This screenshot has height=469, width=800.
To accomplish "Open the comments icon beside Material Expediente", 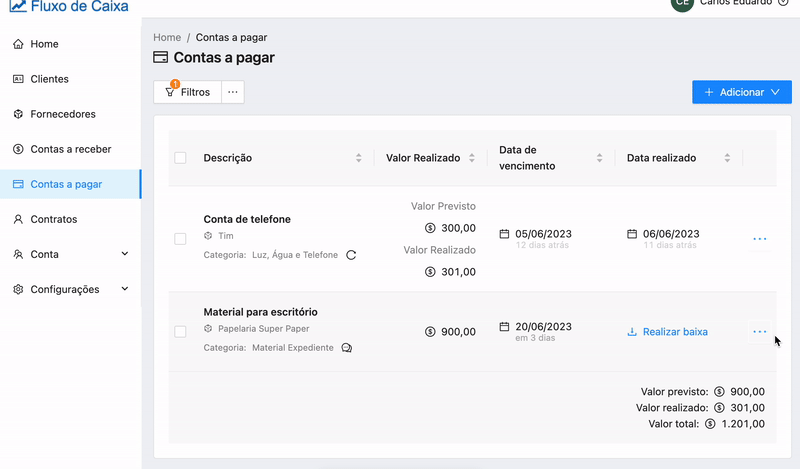I will [347, 348].
